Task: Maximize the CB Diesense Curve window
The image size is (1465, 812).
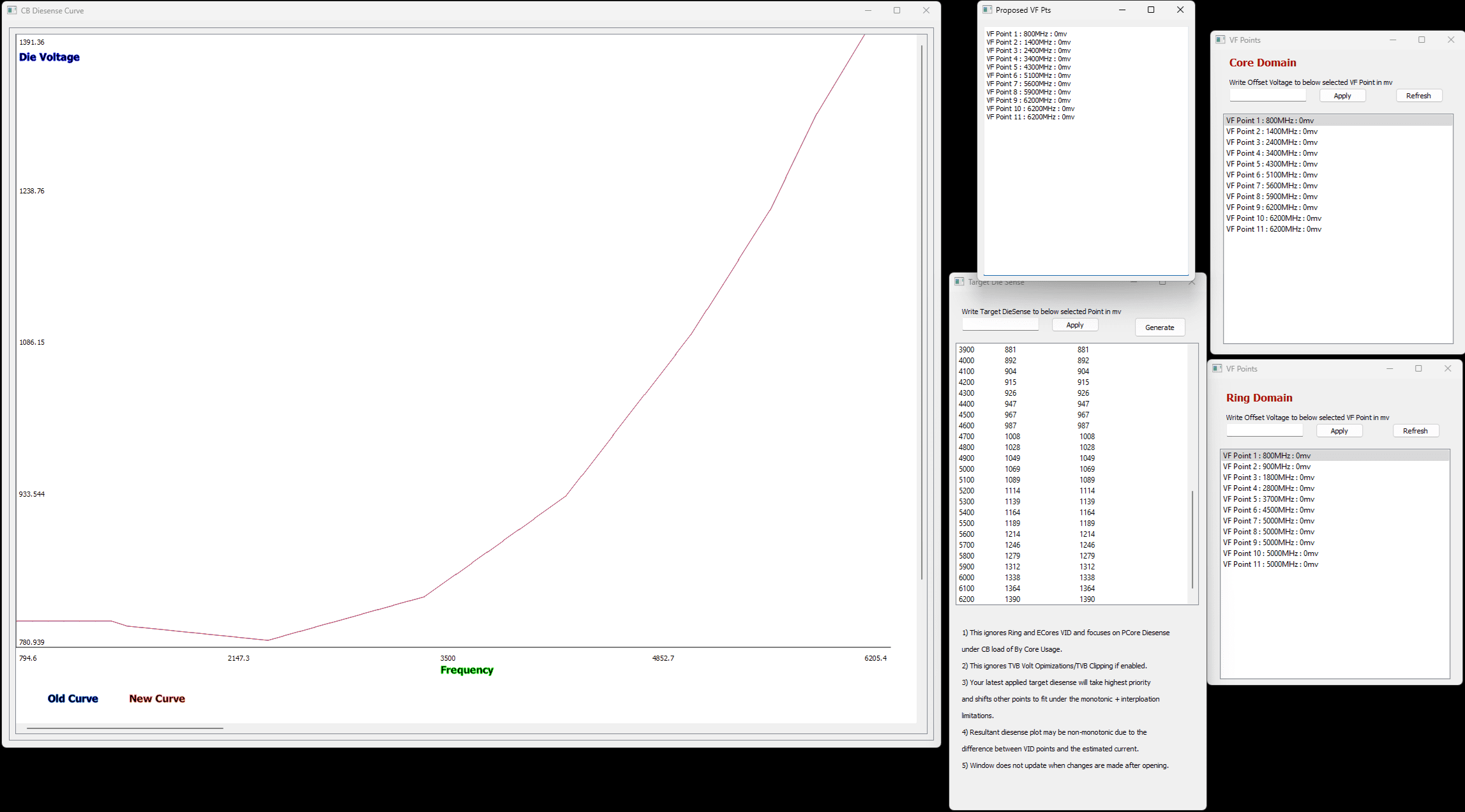Action: coord(897,10)
